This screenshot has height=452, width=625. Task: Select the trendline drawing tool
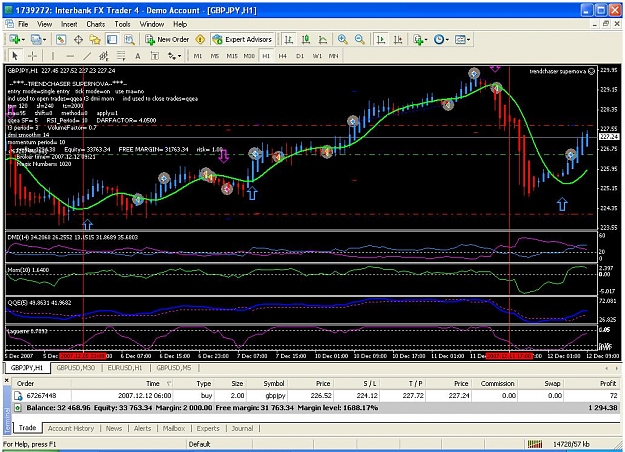coord(87,56)
